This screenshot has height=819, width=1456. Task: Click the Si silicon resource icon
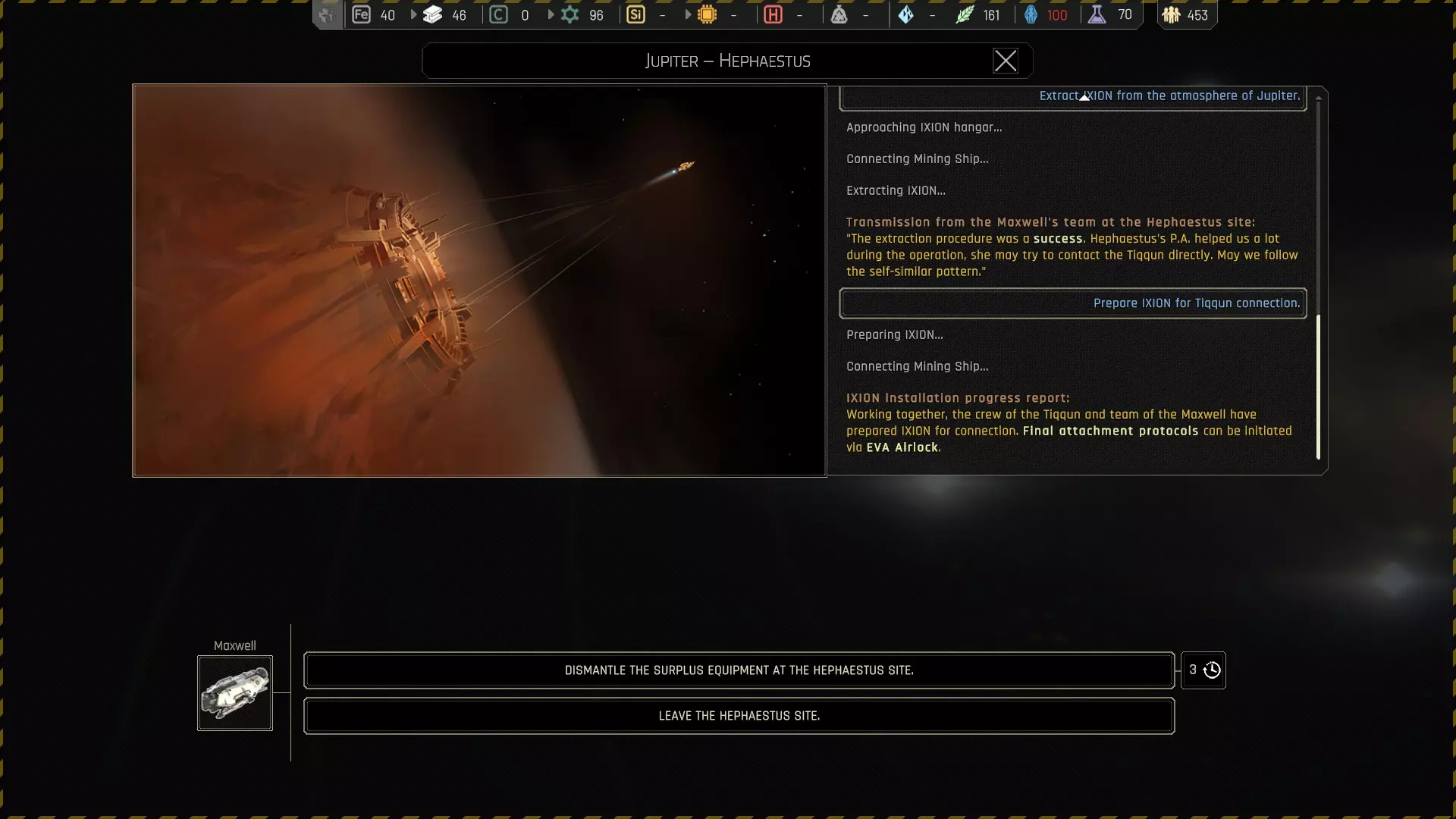point(635,15)
